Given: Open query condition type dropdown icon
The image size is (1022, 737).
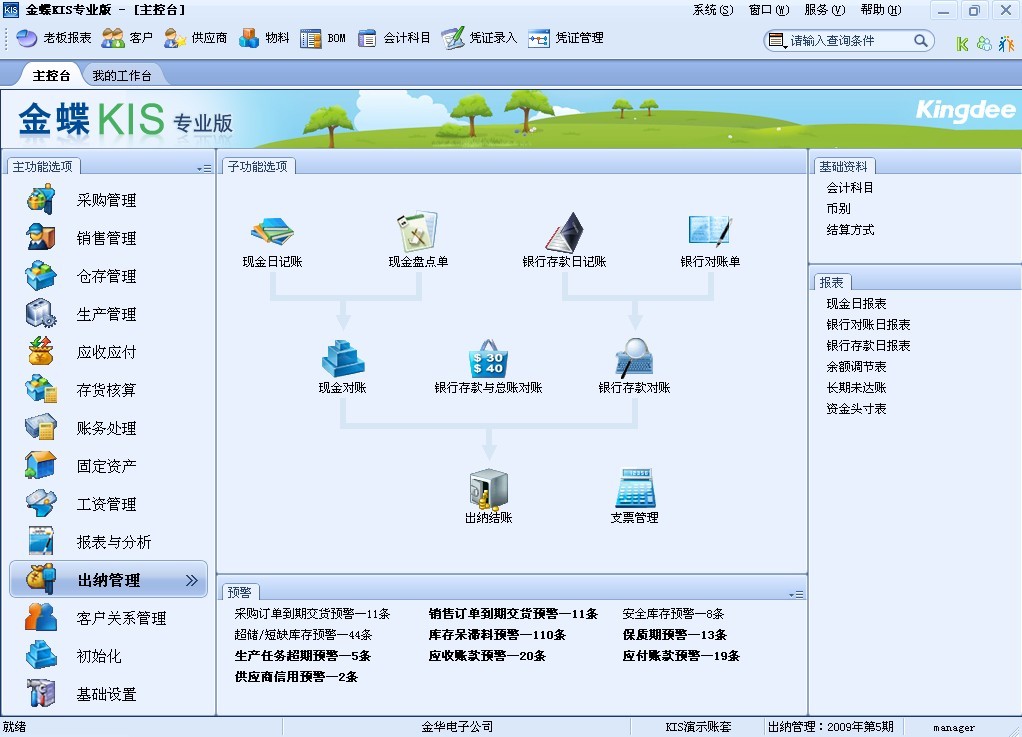Looking at the screenshot, I should [776, 41].
